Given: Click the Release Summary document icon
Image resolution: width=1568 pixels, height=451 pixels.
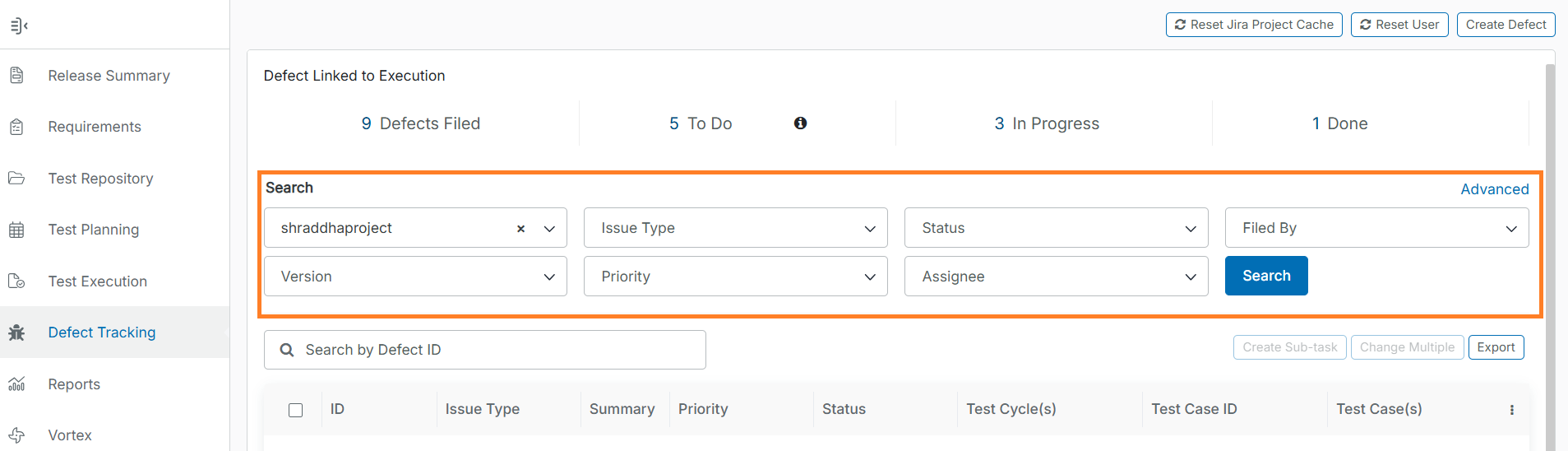Looking at the screenshot, I should pos(16,76).
